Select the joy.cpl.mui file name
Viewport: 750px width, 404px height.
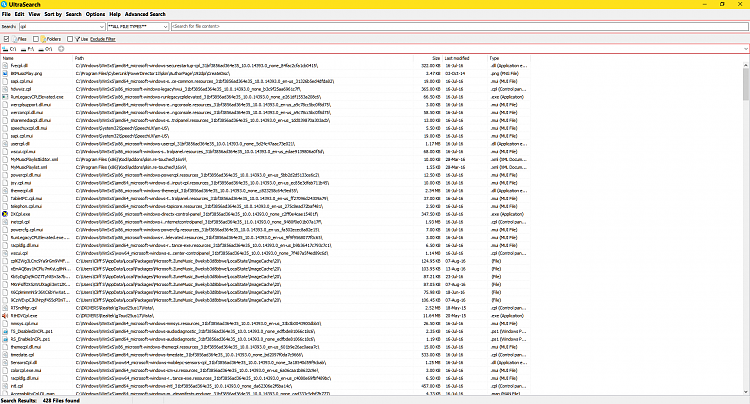pyautogui.click(x=21, y=183)
